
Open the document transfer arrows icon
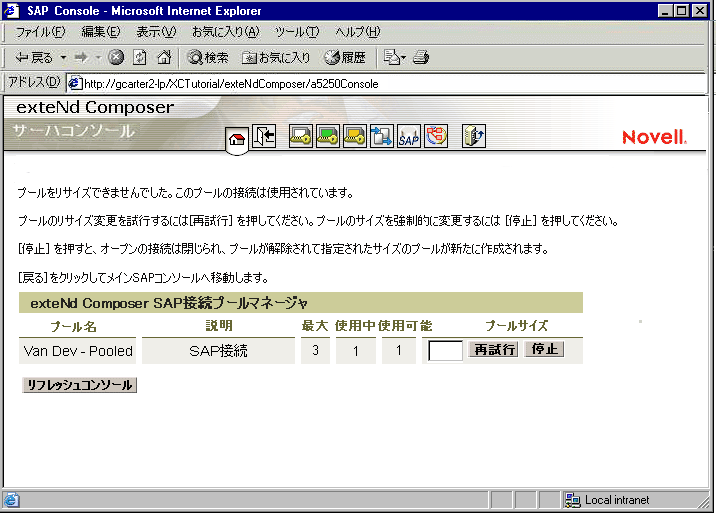click(381, 136)
